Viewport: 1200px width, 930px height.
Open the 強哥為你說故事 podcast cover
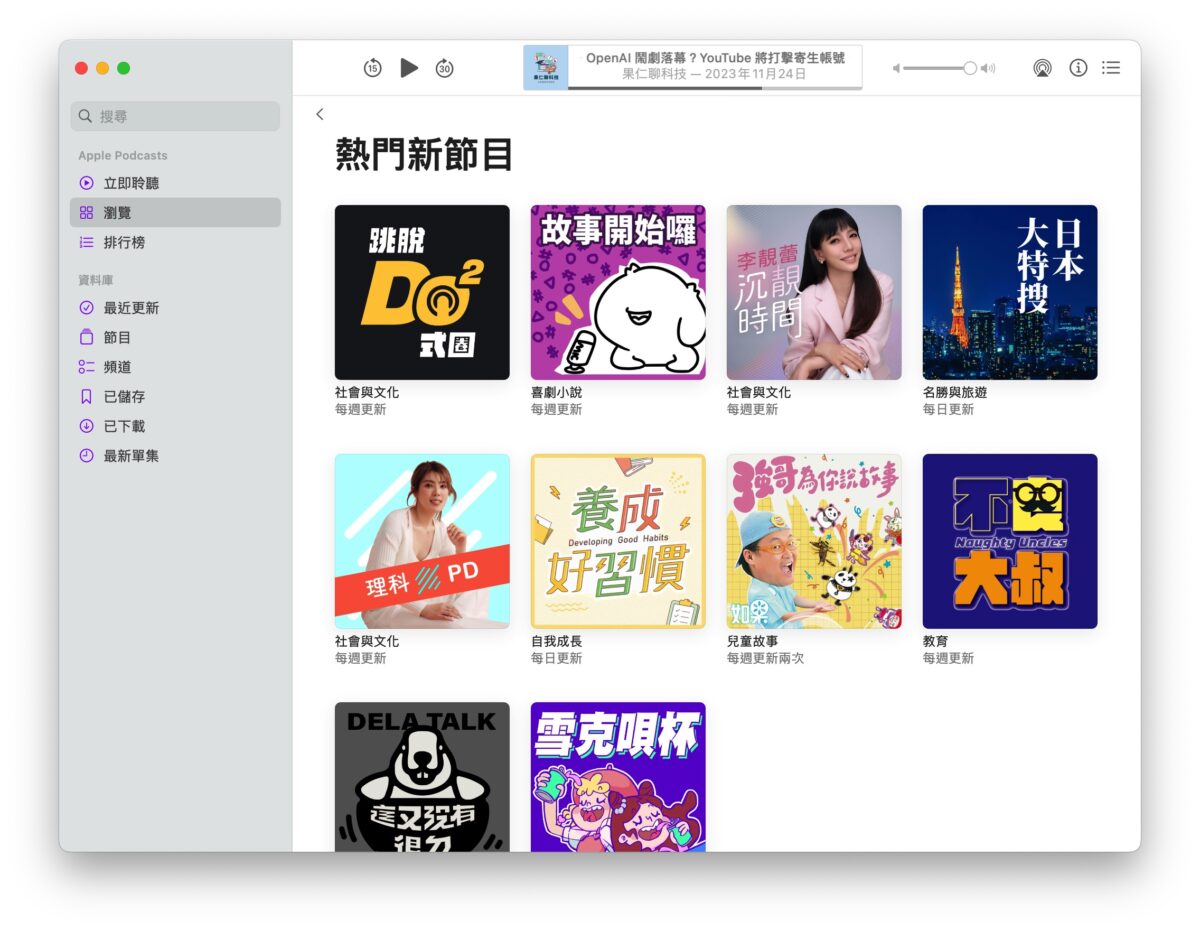coord(814,541)
